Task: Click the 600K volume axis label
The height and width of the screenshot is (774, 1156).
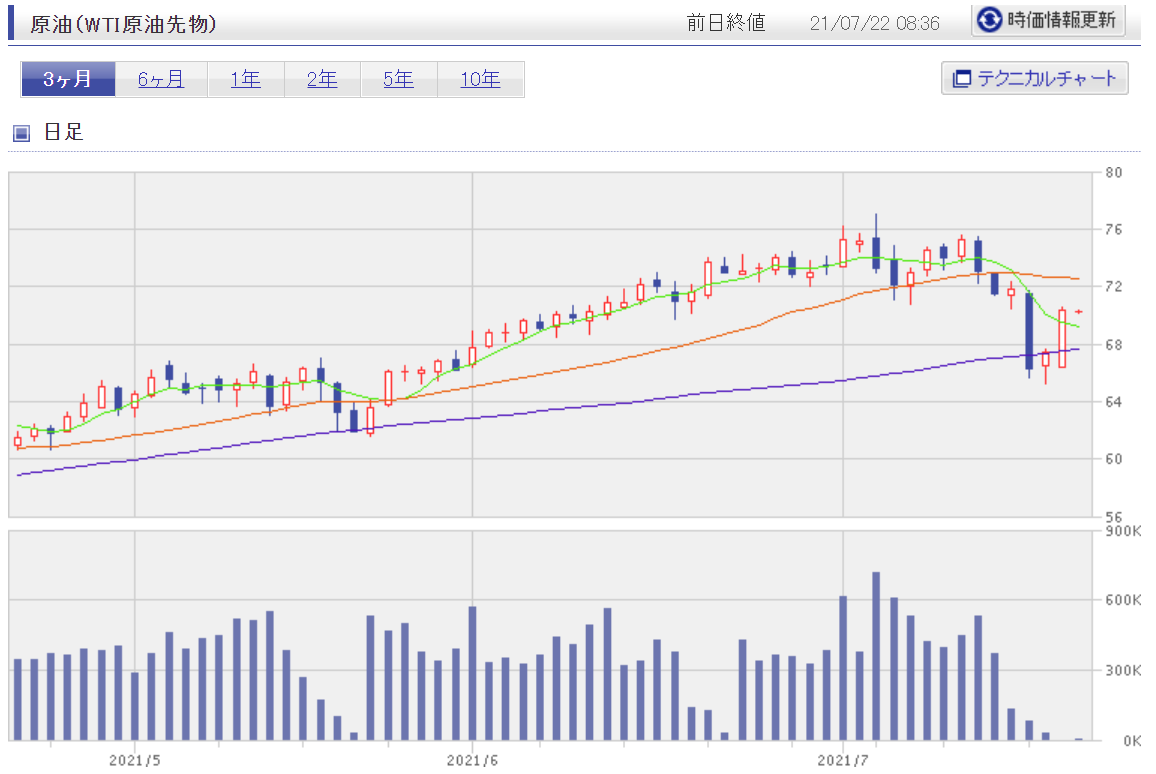Action: pos(1124,600)
